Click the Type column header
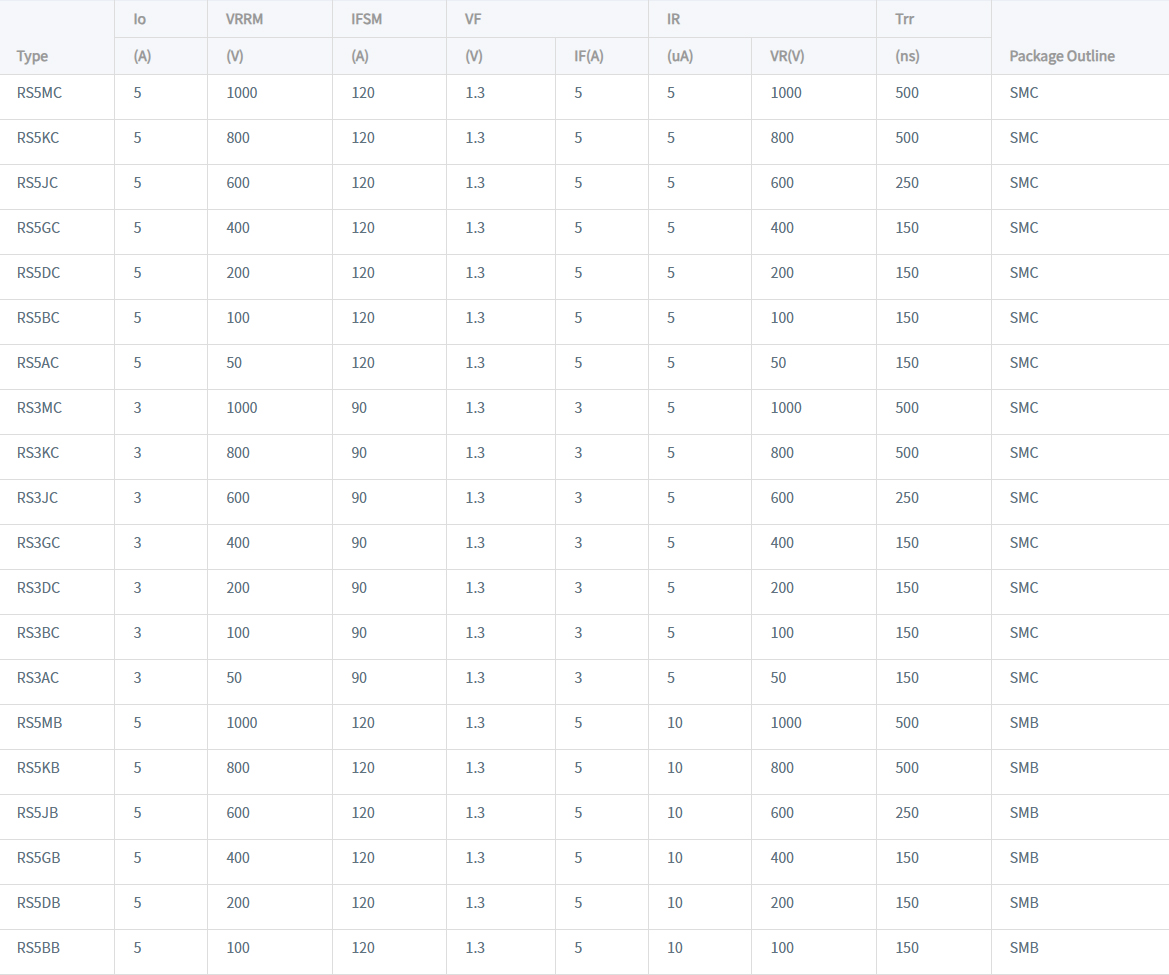The width and height of the screenshot is (1169, 975). tap(32, 56)
